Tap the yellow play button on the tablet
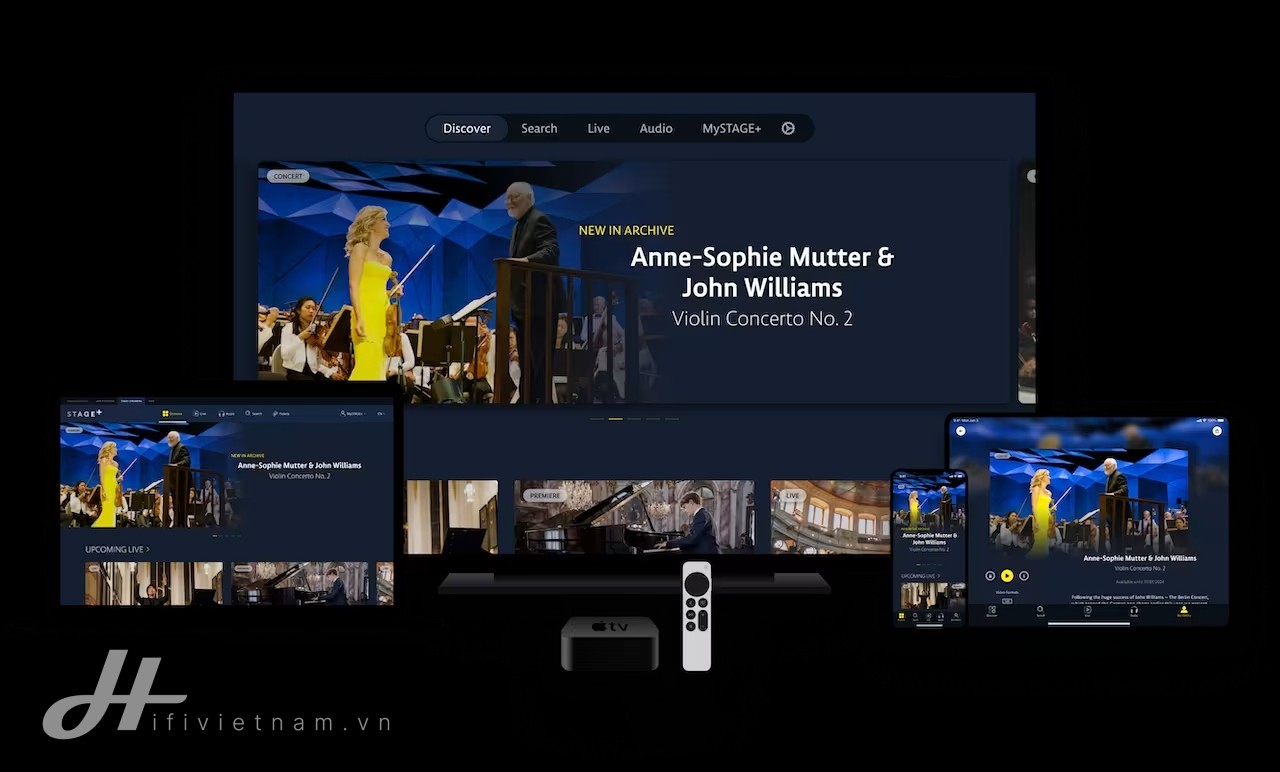 point(1007,575)
